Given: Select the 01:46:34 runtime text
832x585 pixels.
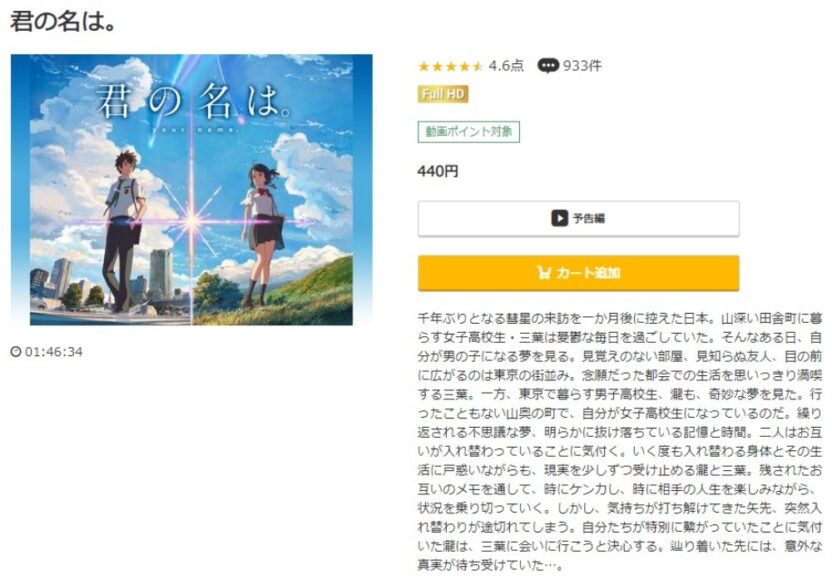Looking at the screenshot, I should click(54, 351).
